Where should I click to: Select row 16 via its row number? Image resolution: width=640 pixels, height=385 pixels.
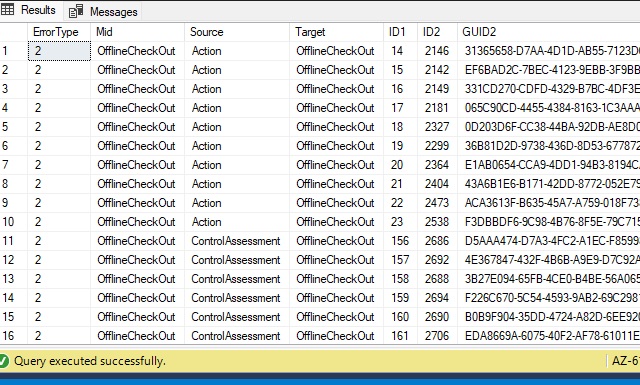pos(13,336)
